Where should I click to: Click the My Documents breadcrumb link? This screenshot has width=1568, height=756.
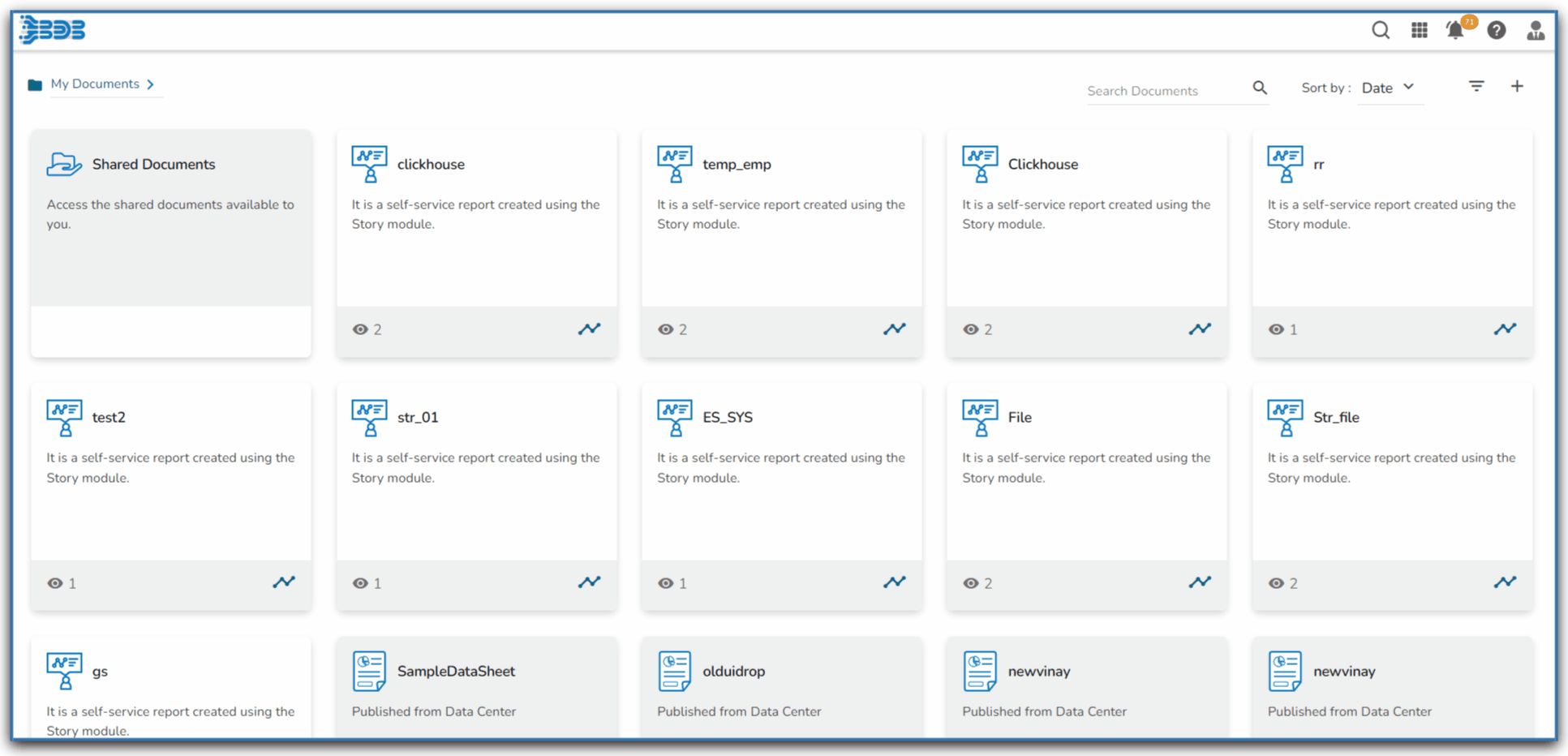point(94,84)
